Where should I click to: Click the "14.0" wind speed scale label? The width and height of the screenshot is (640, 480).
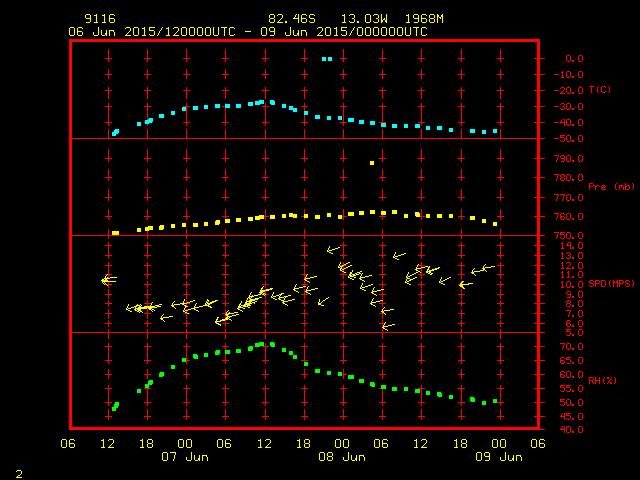pos(571,246)
